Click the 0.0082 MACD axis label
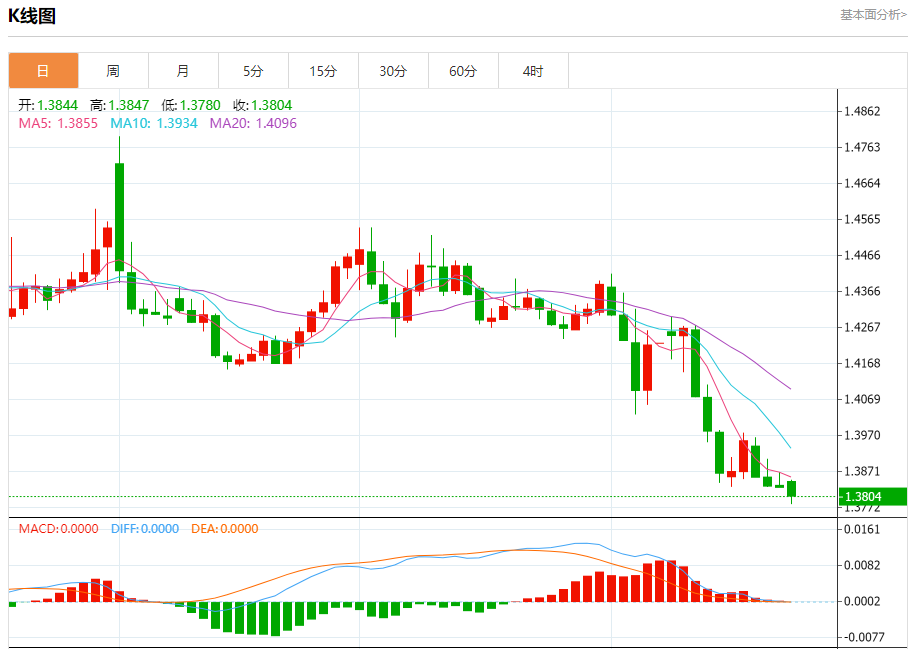The image size is (912, 649). 862,565
